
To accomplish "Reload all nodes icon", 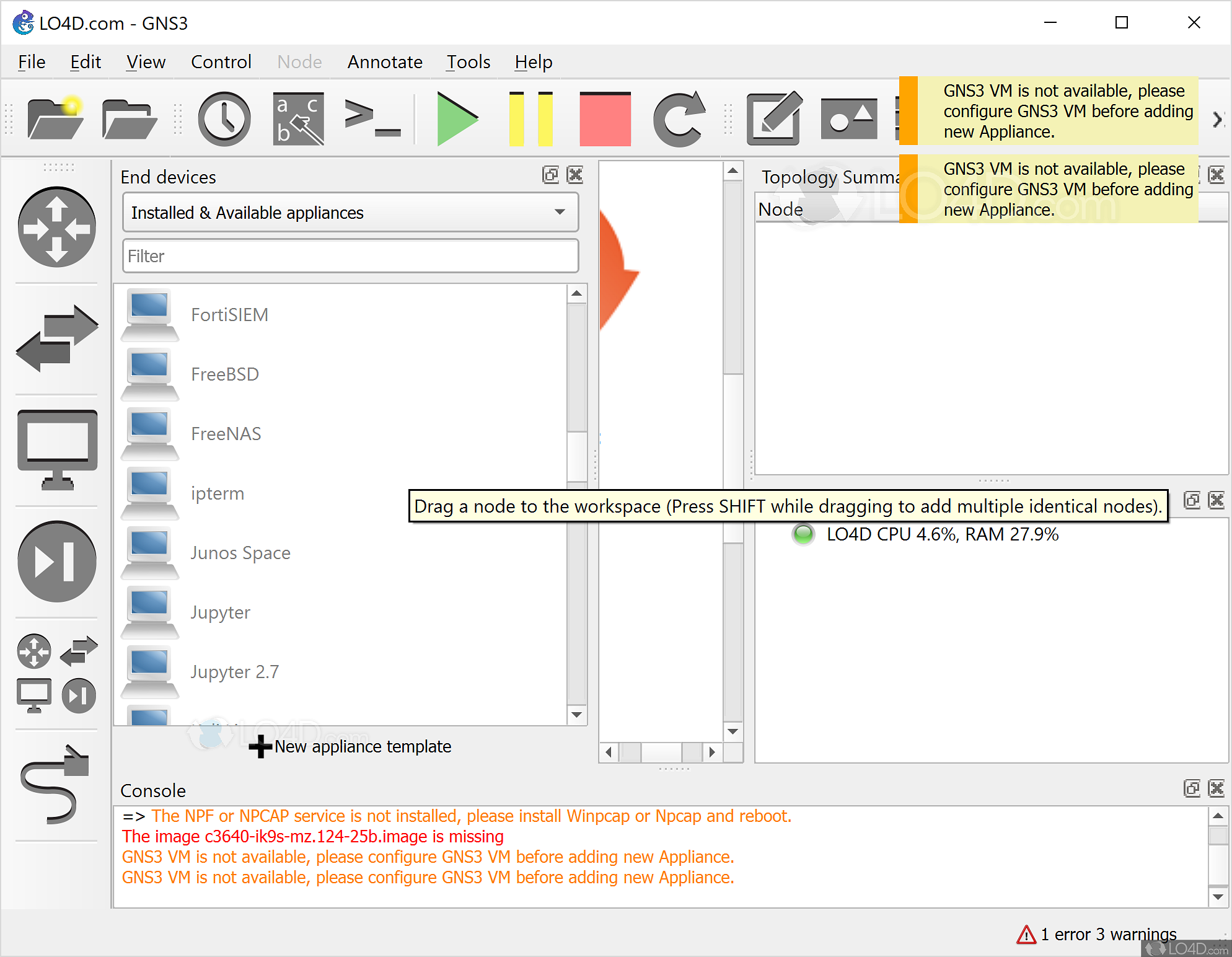I will [x=679, y=118].
